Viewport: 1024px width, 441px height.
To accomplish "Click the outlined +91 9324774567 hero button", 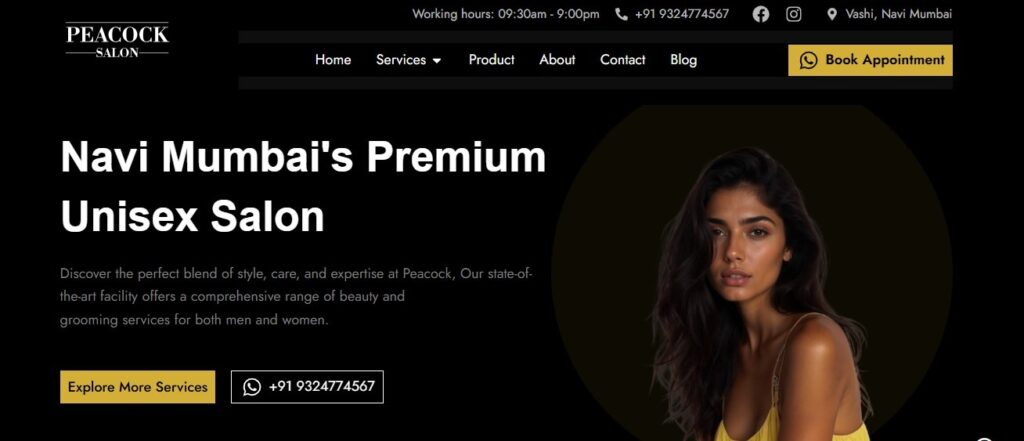I will (307, 387).
